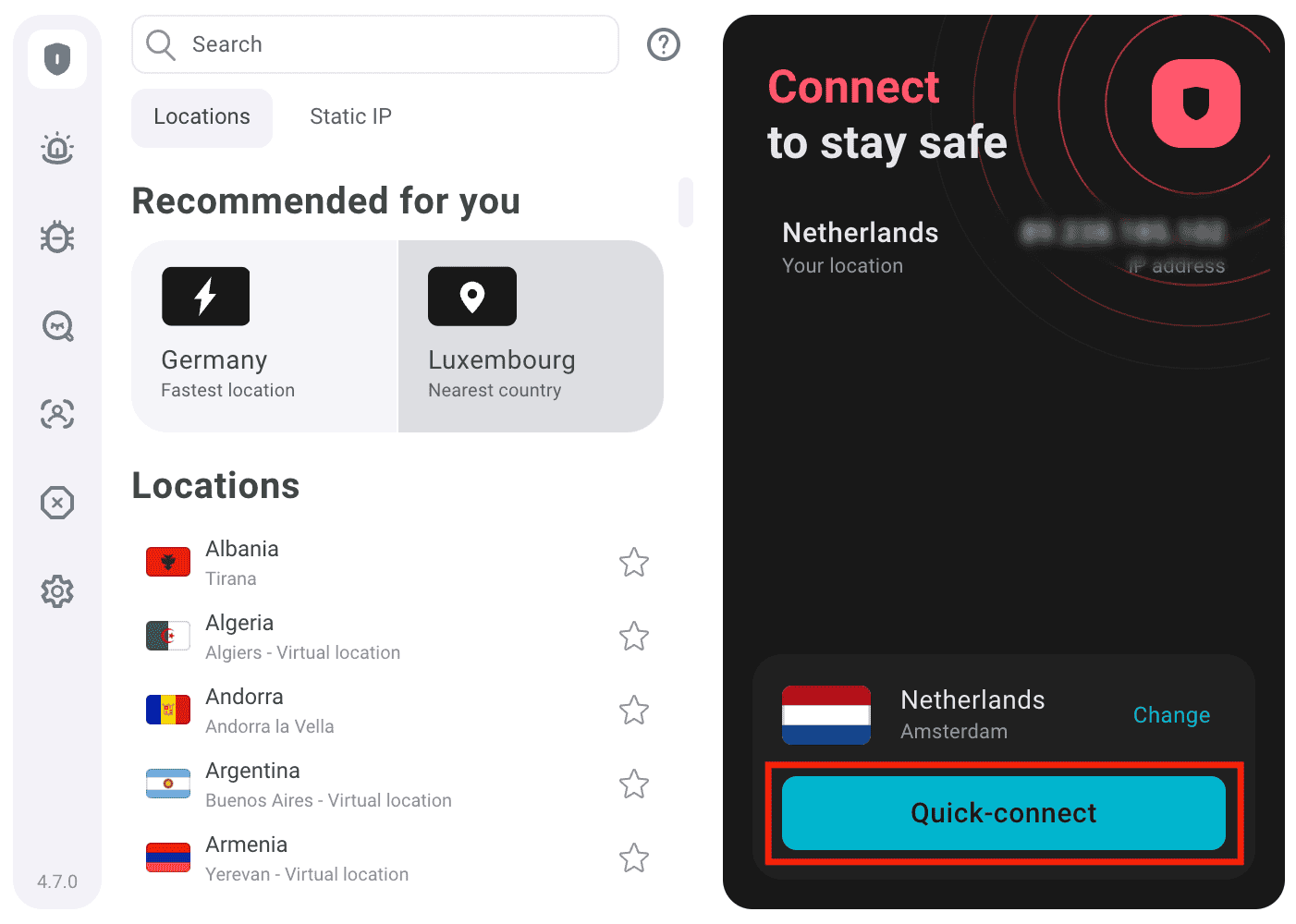Click the red shield connection button
This screenshot has width=1296, height=924.
(1196, 103)
